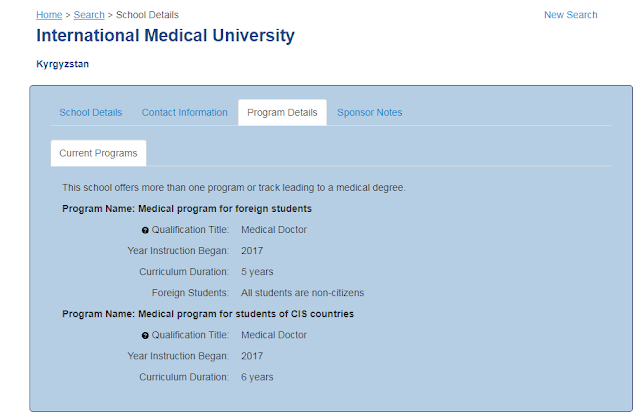The height and width of the screenshot is (412, 640).
Task: Open the Sponsor Notes tab
Action: click(x=370, y=113)
